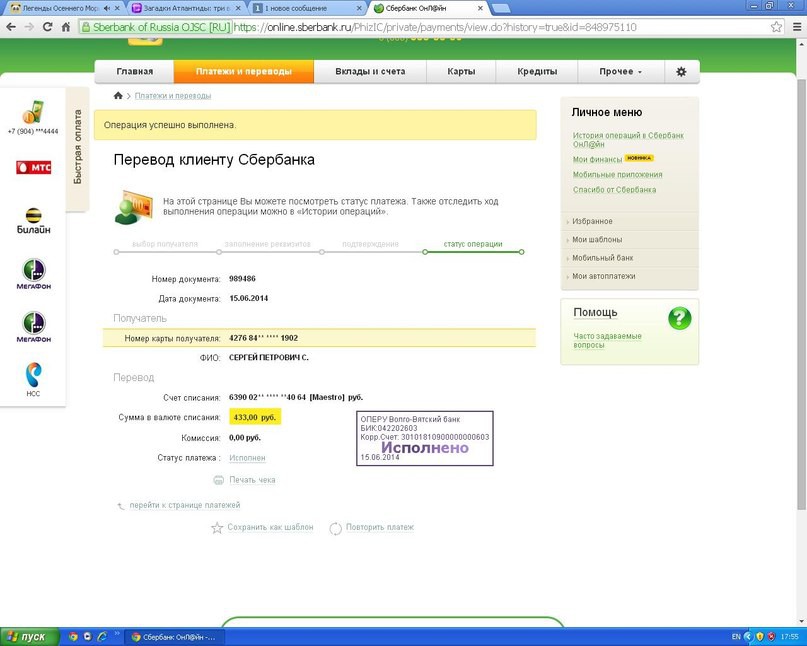Mute the speaker icon on first tab
The image size is (807, 646).
tap(107, 8)
